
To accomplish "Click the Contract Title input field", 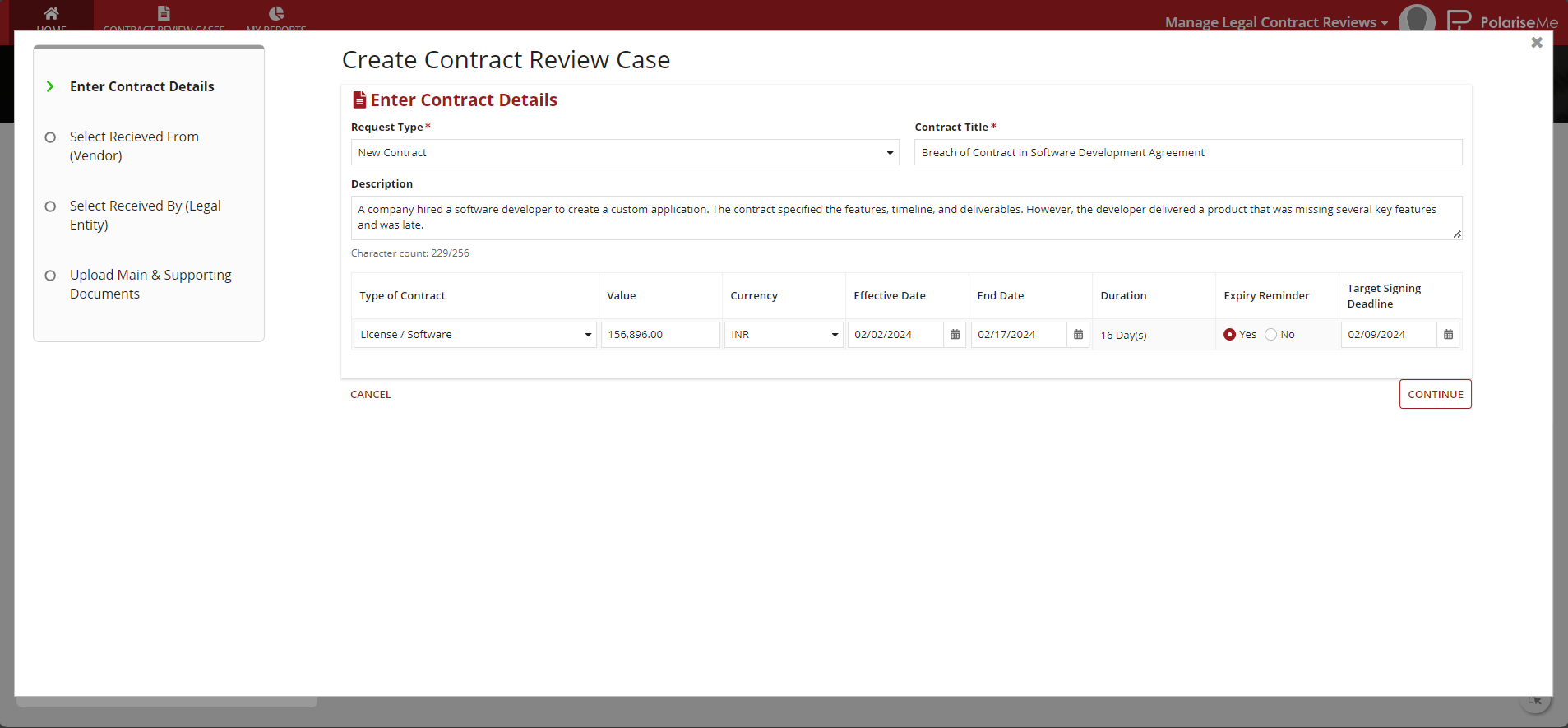I will (x=1187, y=153).
